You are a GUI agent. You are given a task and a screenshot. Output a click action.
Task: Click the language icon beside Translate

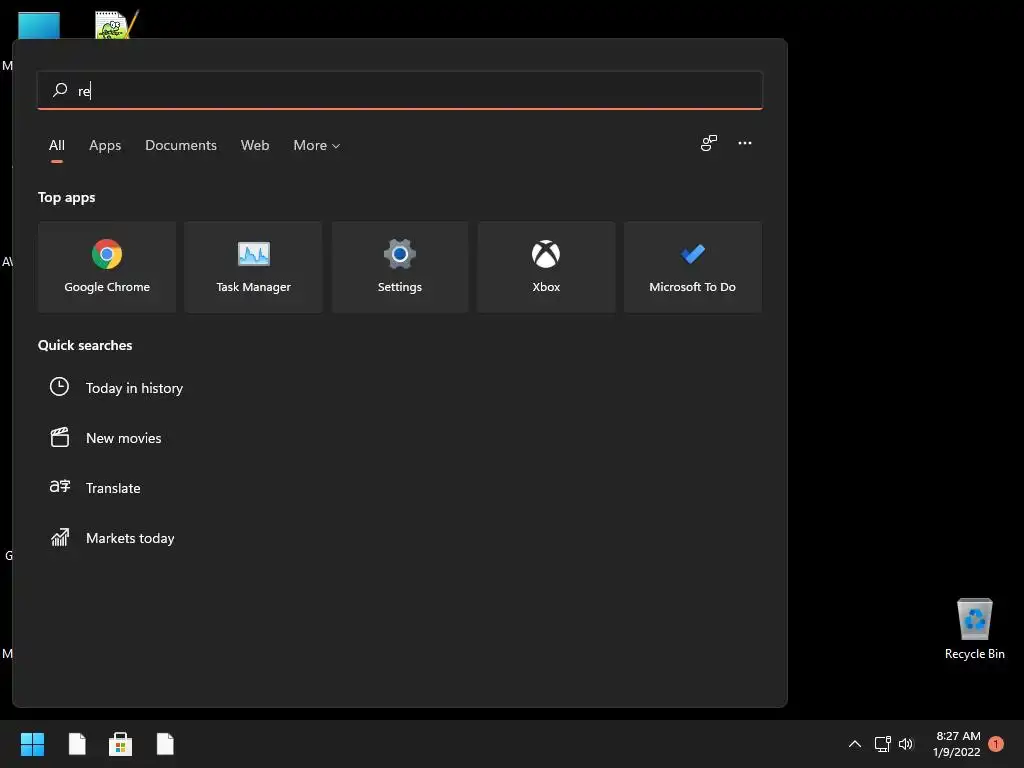coord(59,487)
